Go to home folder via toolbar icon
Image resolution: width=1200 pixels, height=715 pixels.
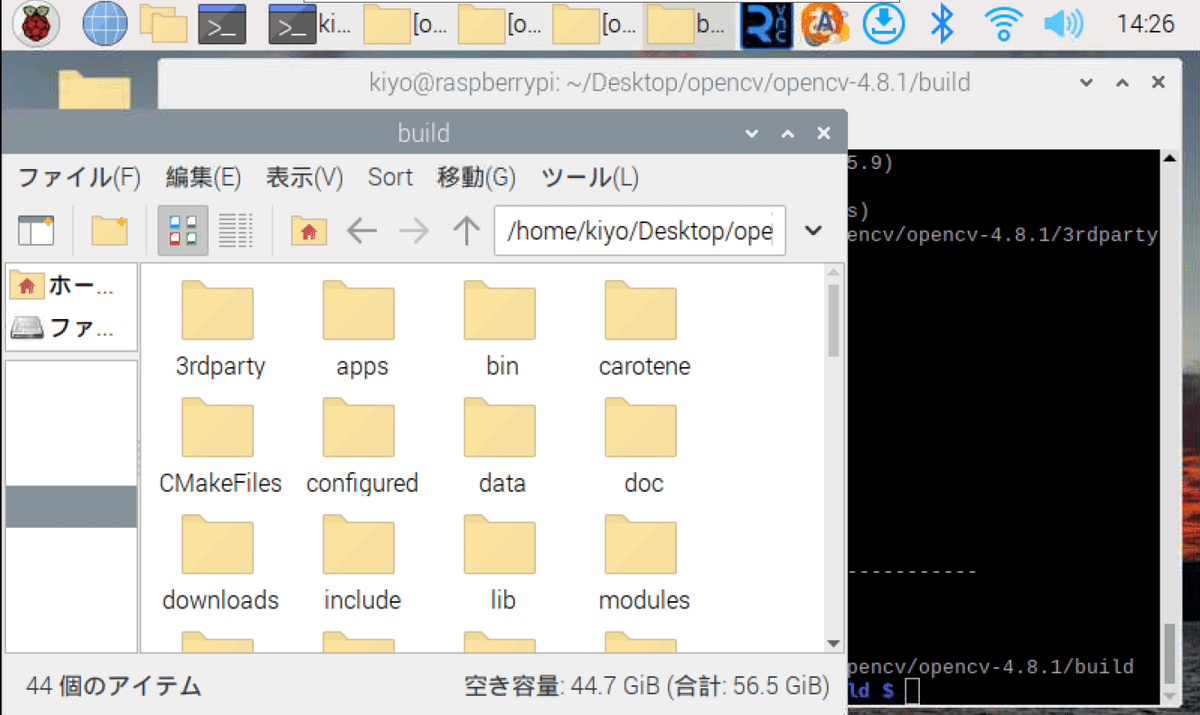point(309,231)
